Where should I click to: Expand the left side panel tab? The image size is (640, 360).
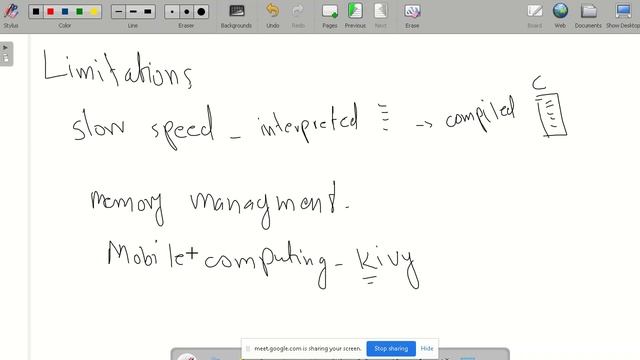tap(6, 53)
